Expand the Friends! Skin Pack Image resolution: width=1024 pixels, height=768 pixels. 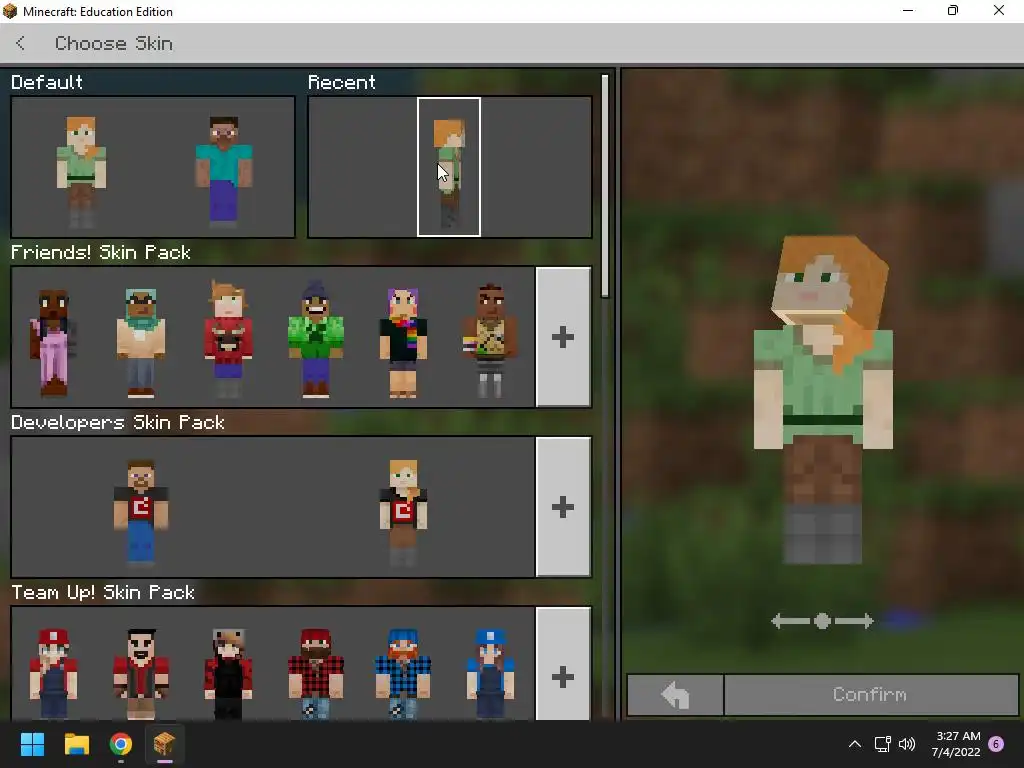563,337
